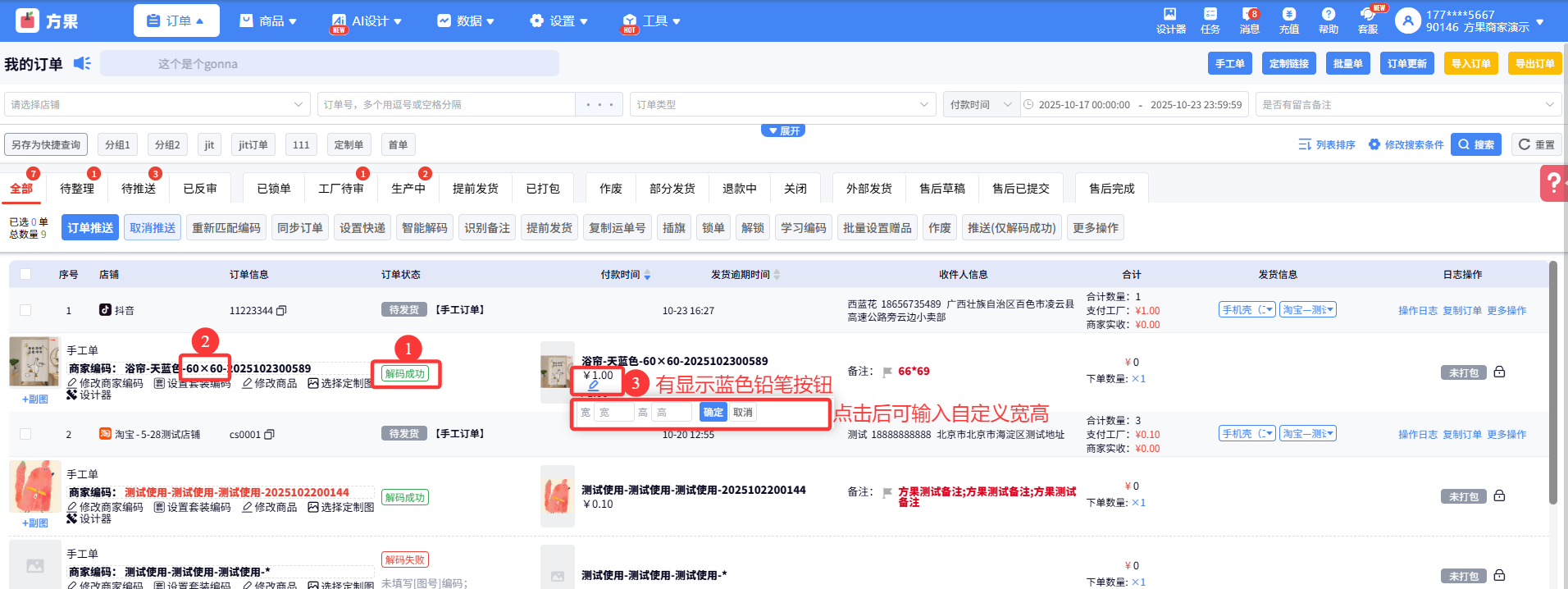Screen dimensions: 1568x589
Task: Check the checkbox for order row 1
Action: 25,310
